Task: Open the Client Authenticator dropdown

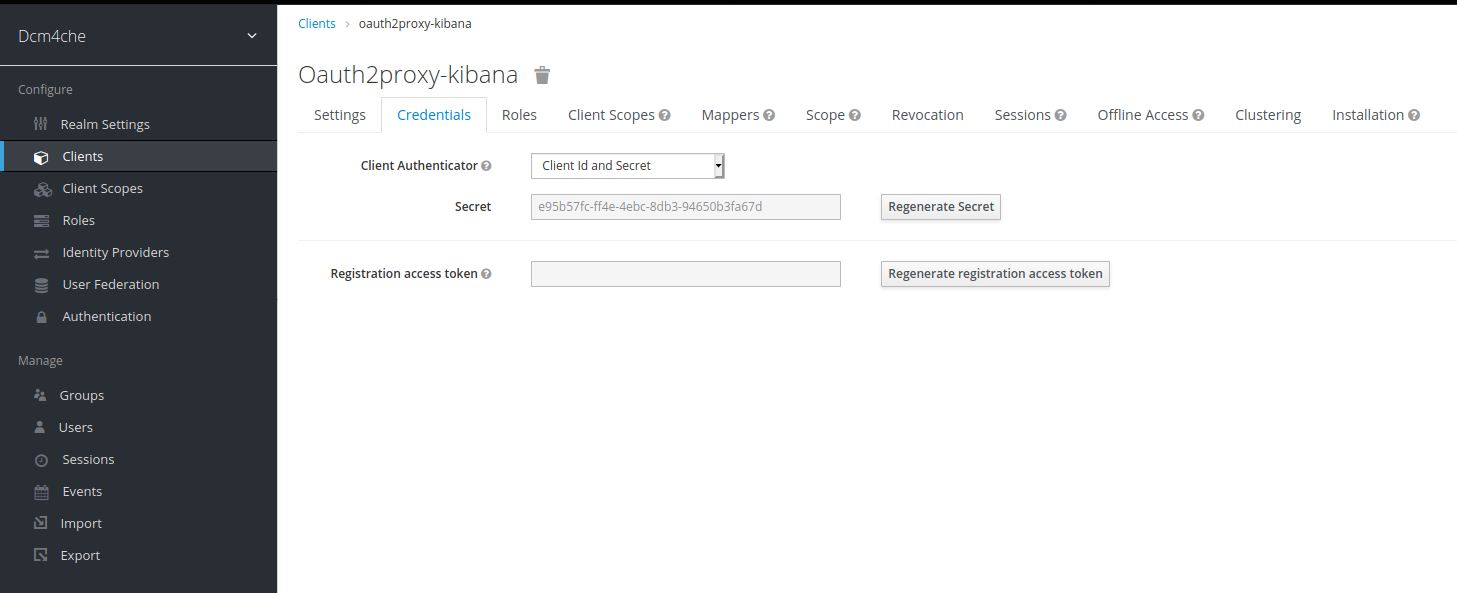Action: [x=627, y=166]
